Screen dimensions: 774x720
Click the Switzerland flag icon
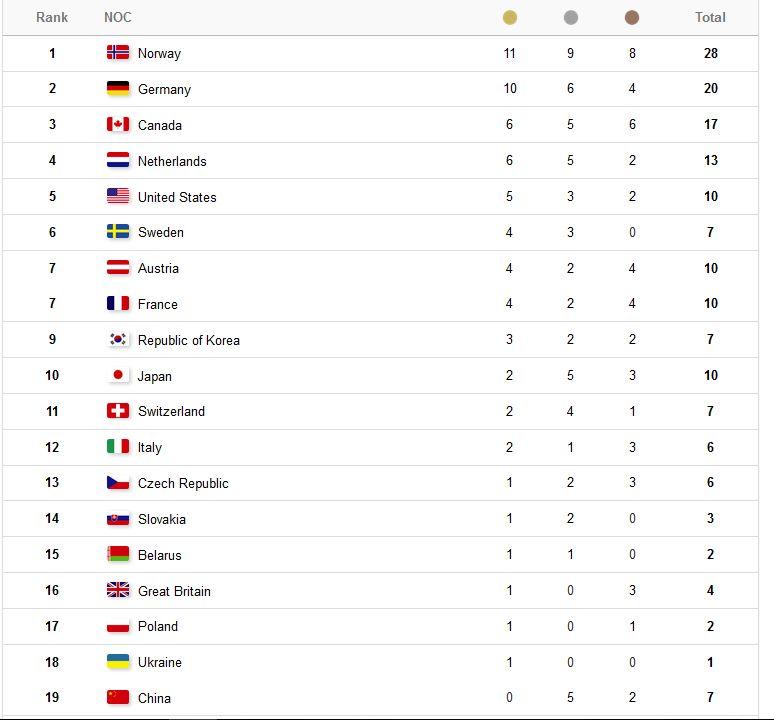(118, 411)
